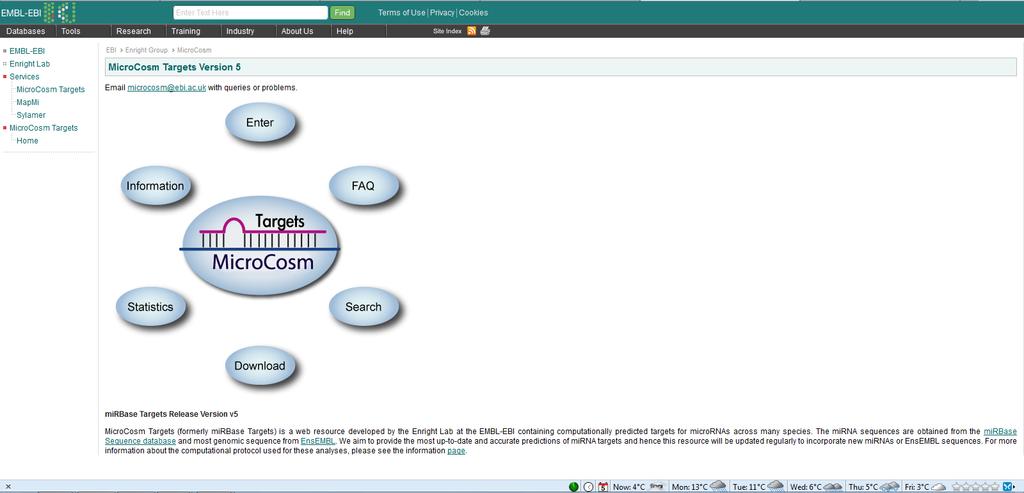Click the Monday forecast cloud icon
This screenshot has height=493, width=1024.
point(718,485)
